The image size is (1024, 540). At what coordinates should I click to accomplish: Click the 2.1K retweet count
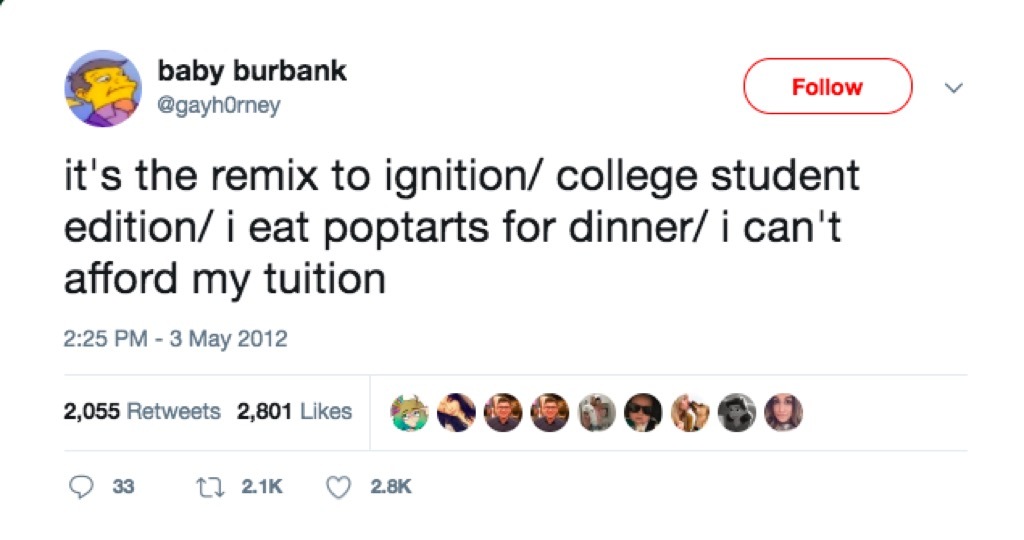point(263,487)
